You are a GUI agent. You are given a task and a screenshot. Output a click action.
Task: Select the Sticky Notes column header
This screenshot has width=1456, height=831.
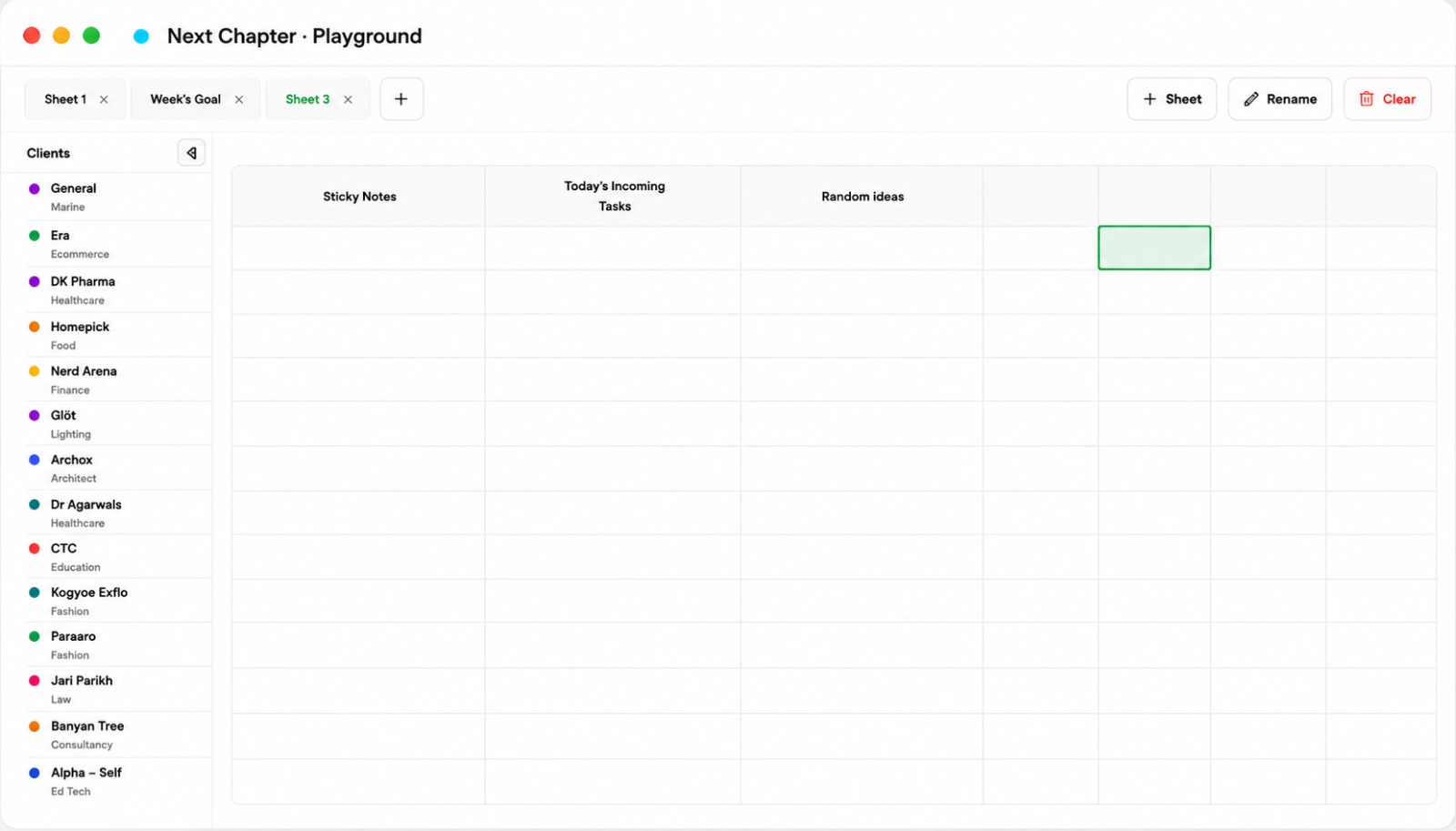click(x=359, y=196)
